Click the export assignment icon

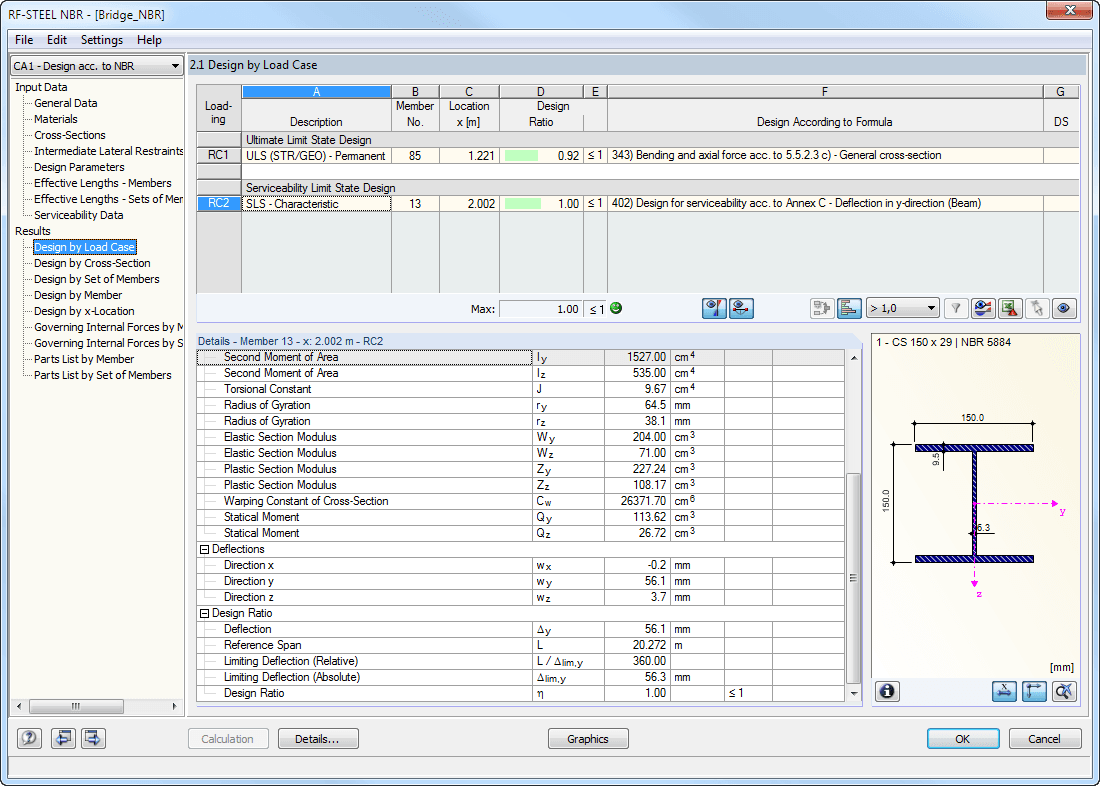[822, 308]
